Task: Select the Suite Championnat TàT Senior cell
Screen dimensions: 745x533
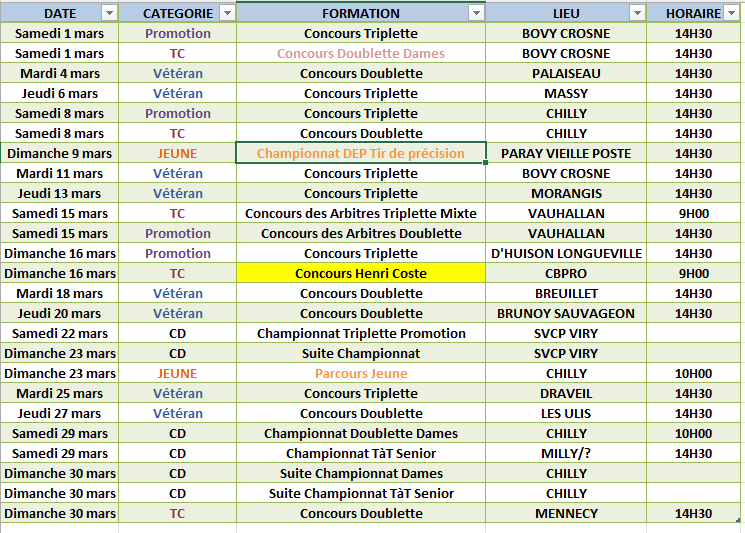Action: 361,493
